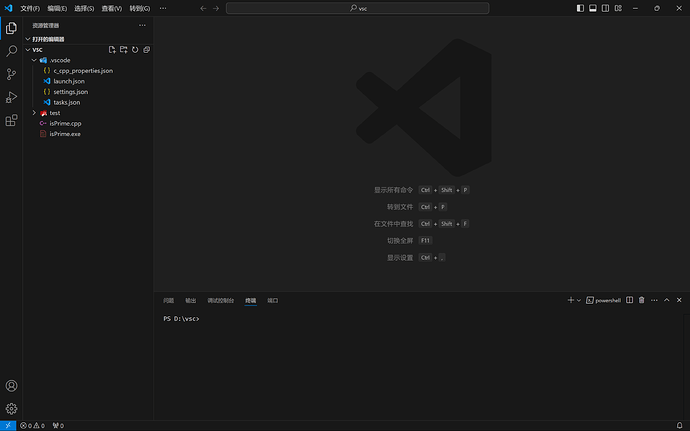This screenshot has width=690, height=431.
Task: Open the errors and warnings status indicator
Action: coord(33,426)
